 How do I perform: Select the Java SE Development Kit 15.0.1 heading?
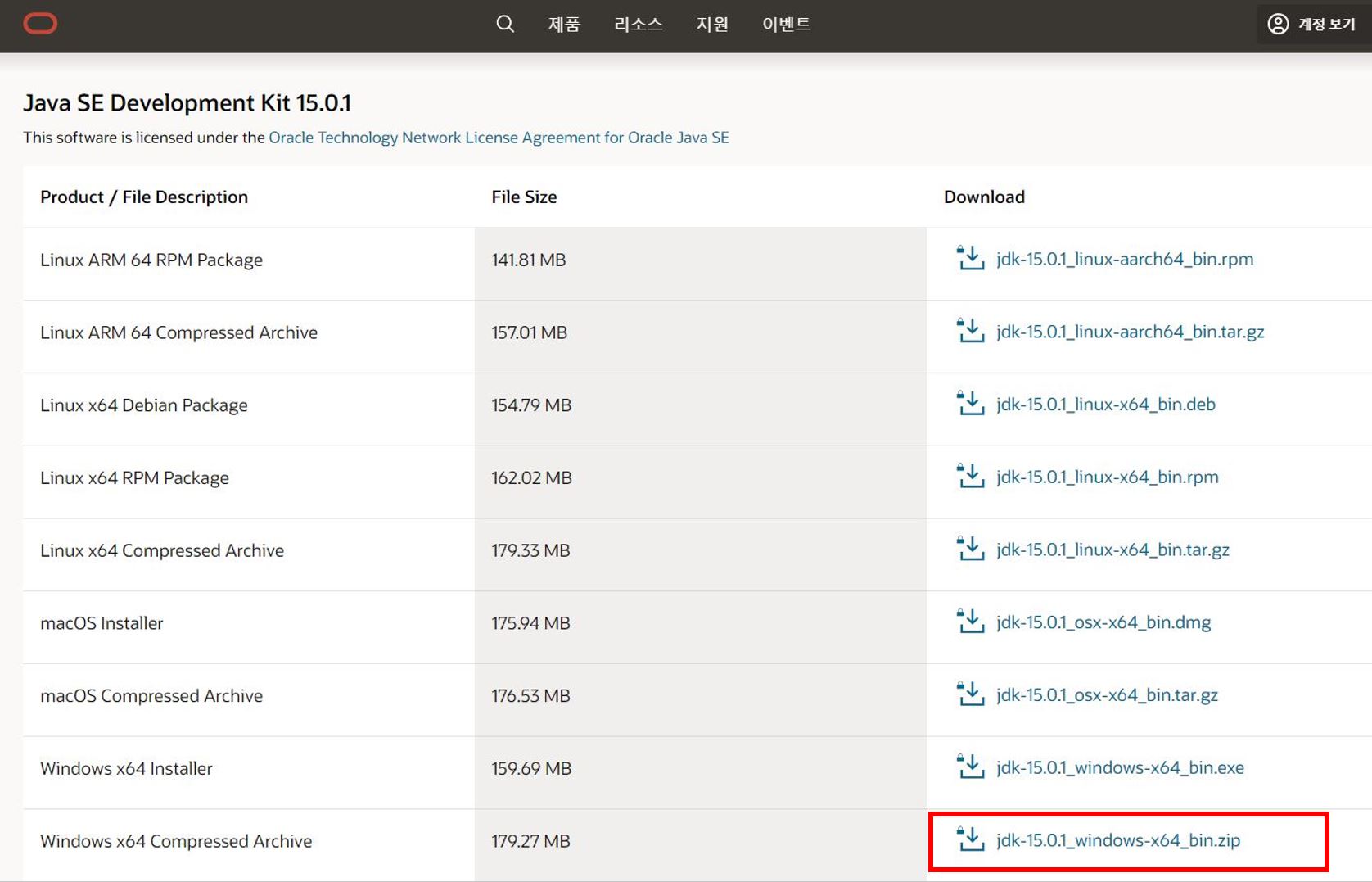pos(187,102)
